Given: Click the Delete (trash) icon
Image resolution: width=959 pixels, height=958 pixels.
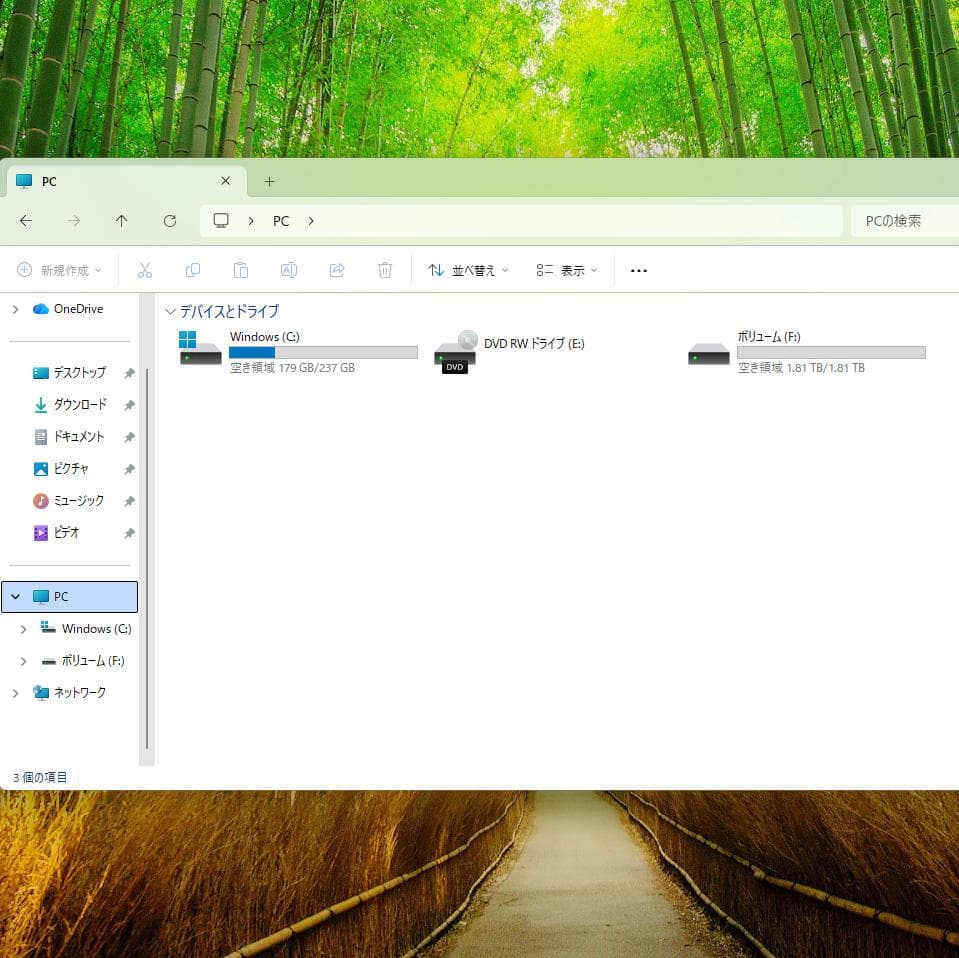Looking at the screenshot, I should 385,270.
